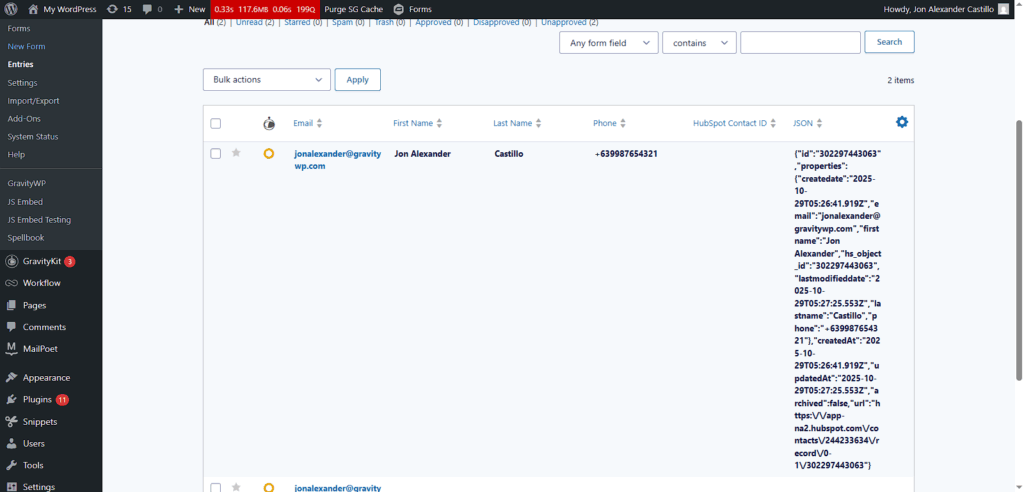The height and width of the screenshot is (492, 1024).
Task: Check the first entry row checkbox
Action: 216,154
